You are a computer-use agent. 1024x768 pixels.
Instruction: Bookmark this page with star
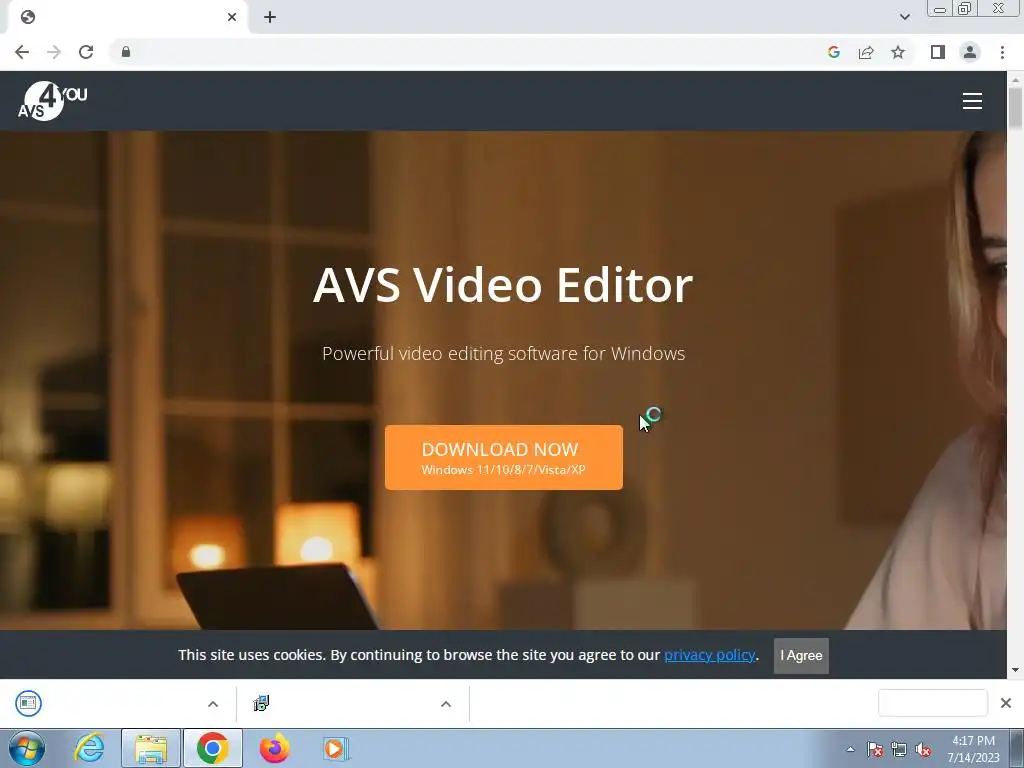click(898, 52)
